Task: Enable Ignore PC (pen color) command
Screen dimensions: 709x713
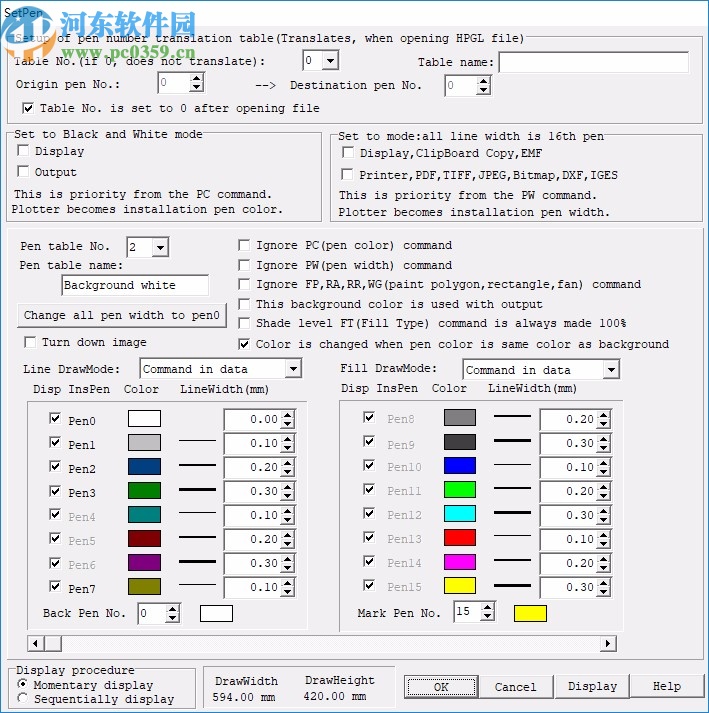Action: click(244, 246)
